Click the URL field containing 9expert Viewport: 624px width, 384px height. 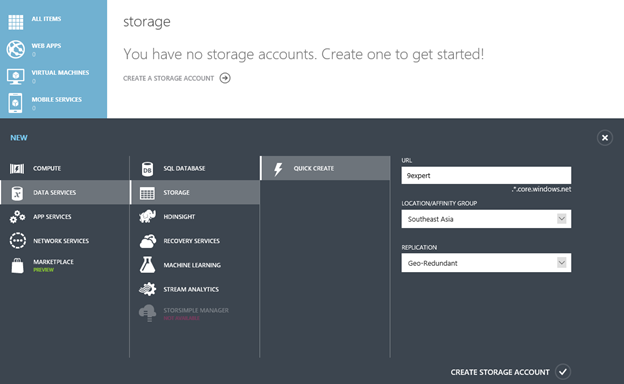486,175
